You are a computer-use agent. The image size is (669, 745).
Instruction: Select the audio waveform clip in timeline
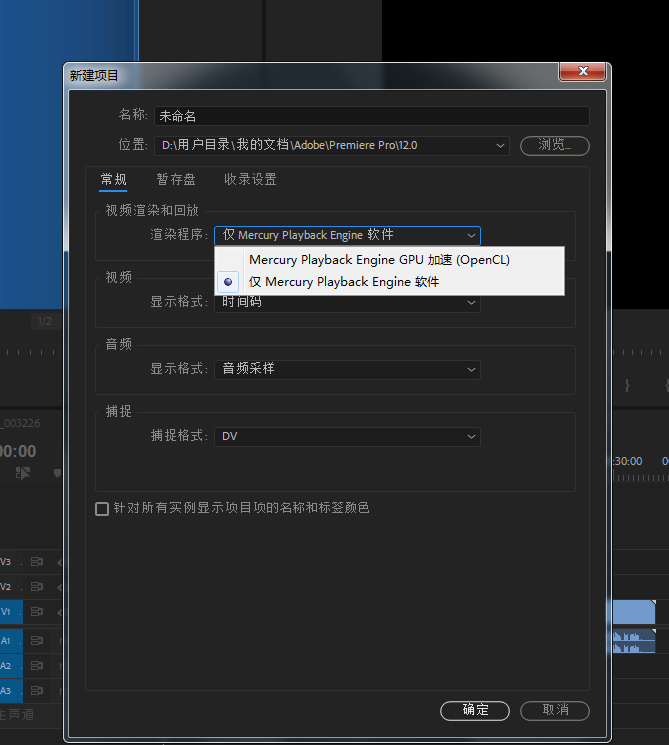tap(634, 641)
